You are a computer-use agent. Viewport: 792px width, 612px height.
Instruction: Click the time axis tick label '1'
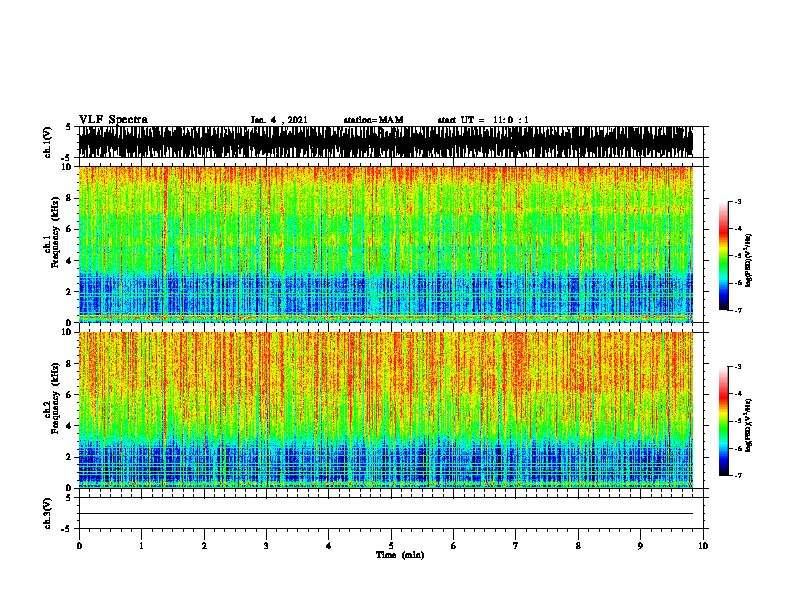click(142, 546)
